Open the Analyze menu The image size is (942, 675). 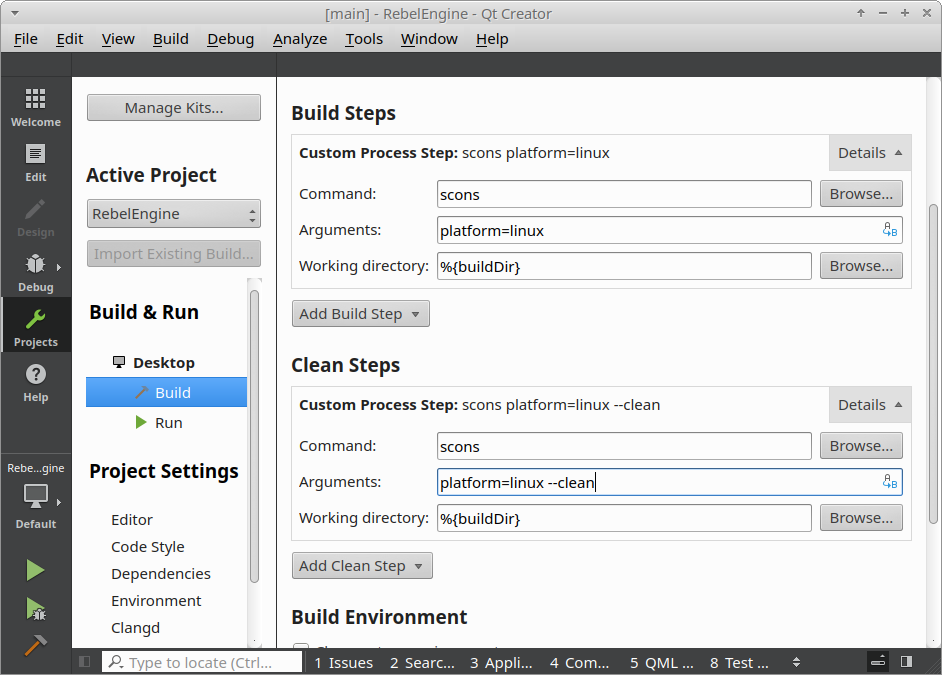[x=300, y=39]
